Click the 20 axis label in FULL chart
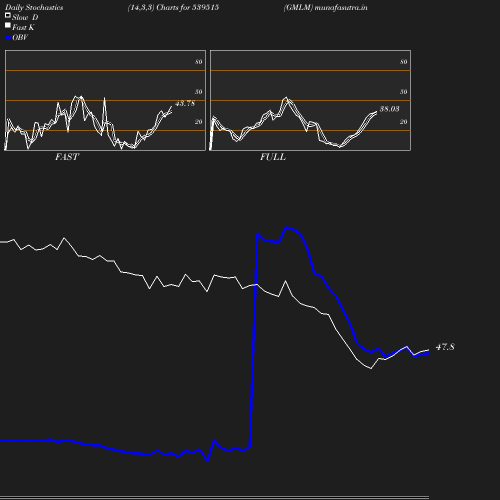 coord(404,122)
